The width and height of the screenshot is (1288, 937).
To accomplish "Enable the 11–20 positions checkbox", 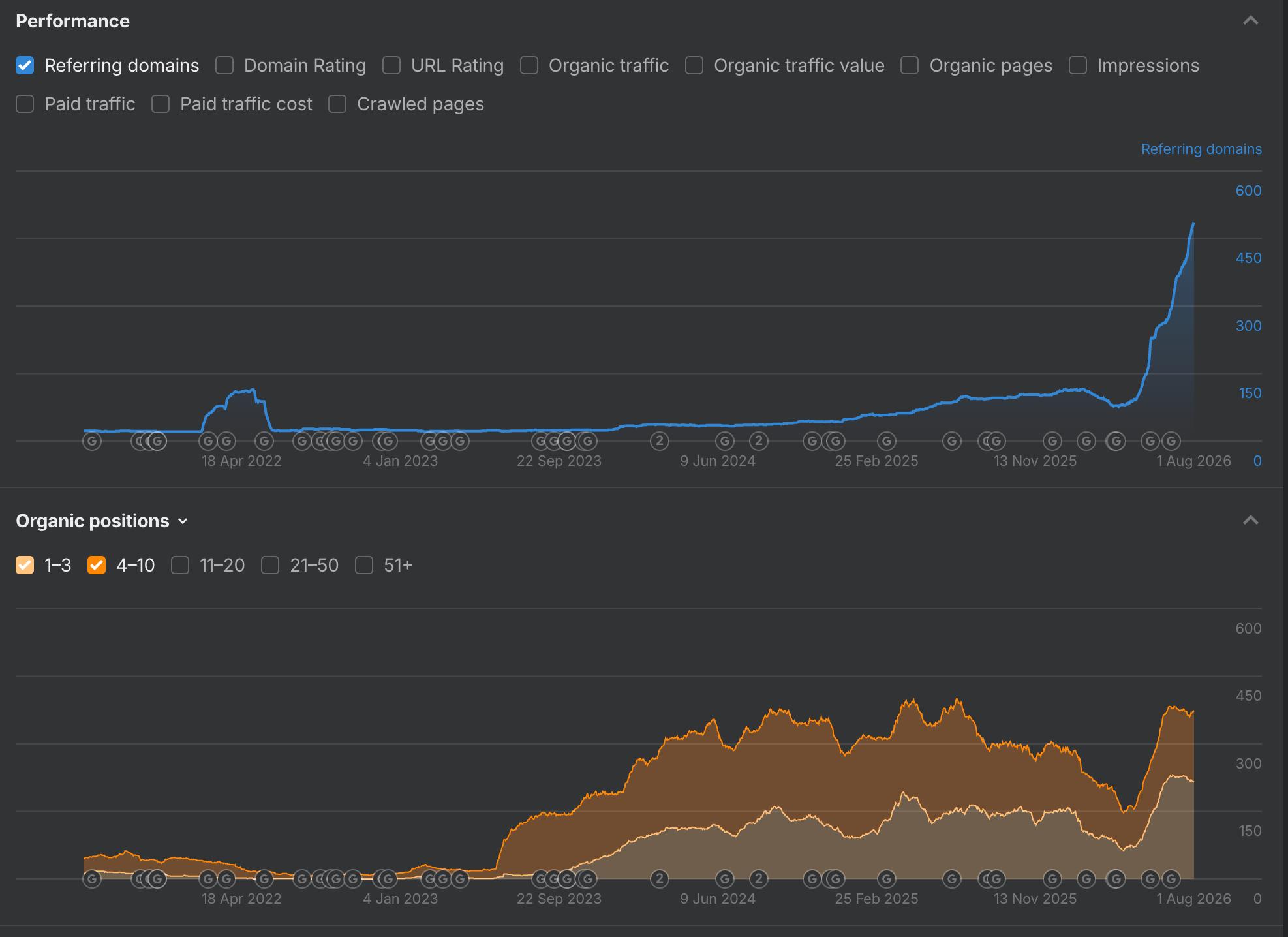I will 180,565.
